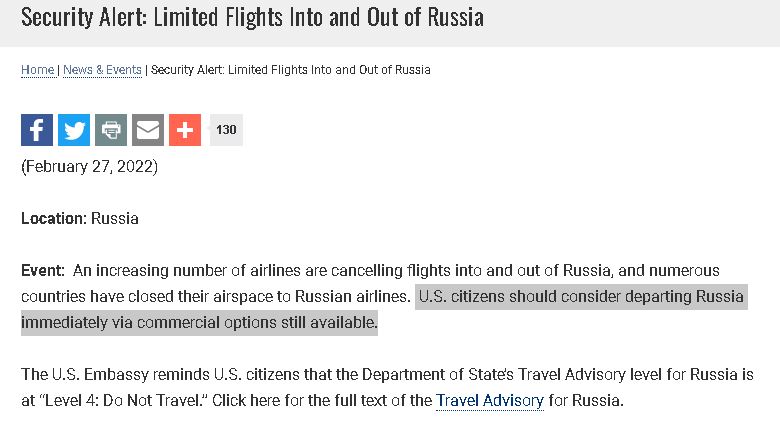Image resolution: width=780 pixels, height=436 pixels.
Task: Click the current-page breadcrumb text after News & Events
Action: [x=291, y=70]
